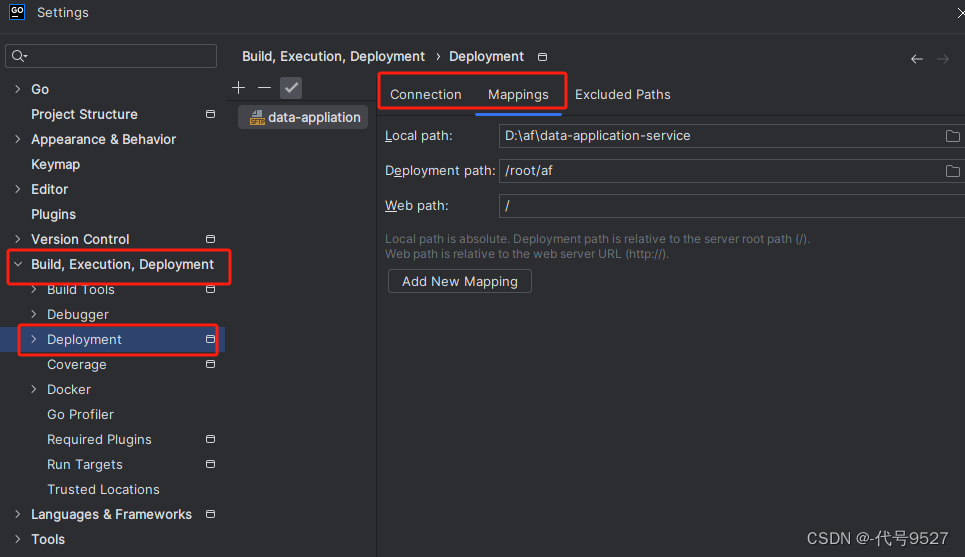
Task: Switch to the Connection tab
Action: (x=425, y=95)
